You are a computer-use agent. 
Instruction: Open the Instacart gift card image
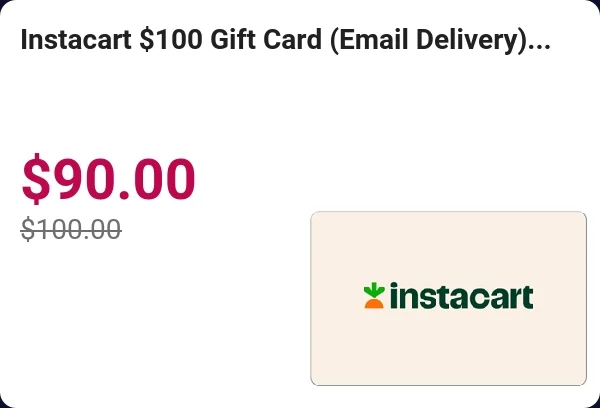coord(448,298)
